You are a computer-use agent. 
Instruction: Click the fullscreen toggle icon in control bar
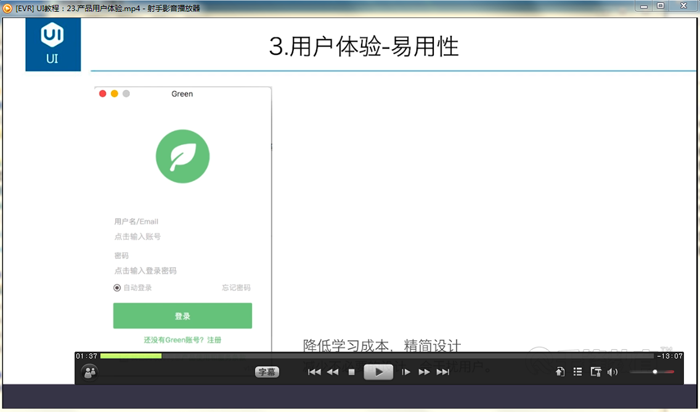tap(595, 372)
